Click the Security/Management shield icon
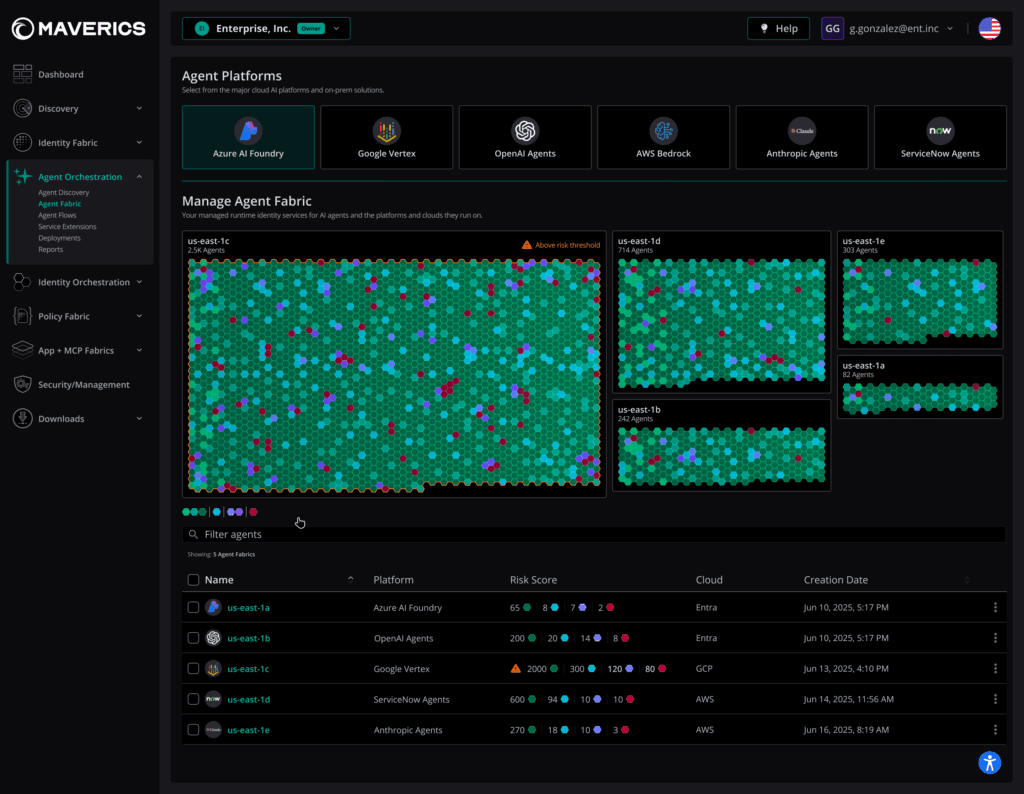 click(x=23, y=385)
